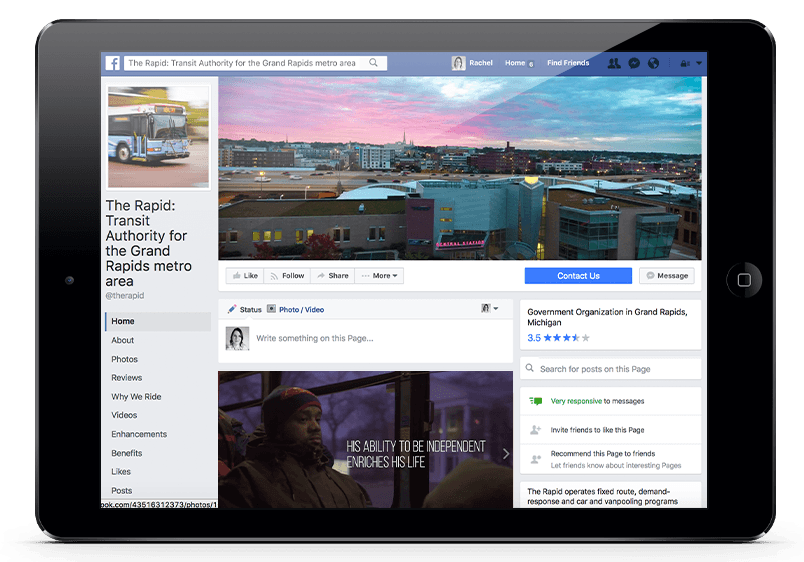The image size is (804, 562).
Task: Open the post-as identity selector dropdown
Action: tap(490, 309)
